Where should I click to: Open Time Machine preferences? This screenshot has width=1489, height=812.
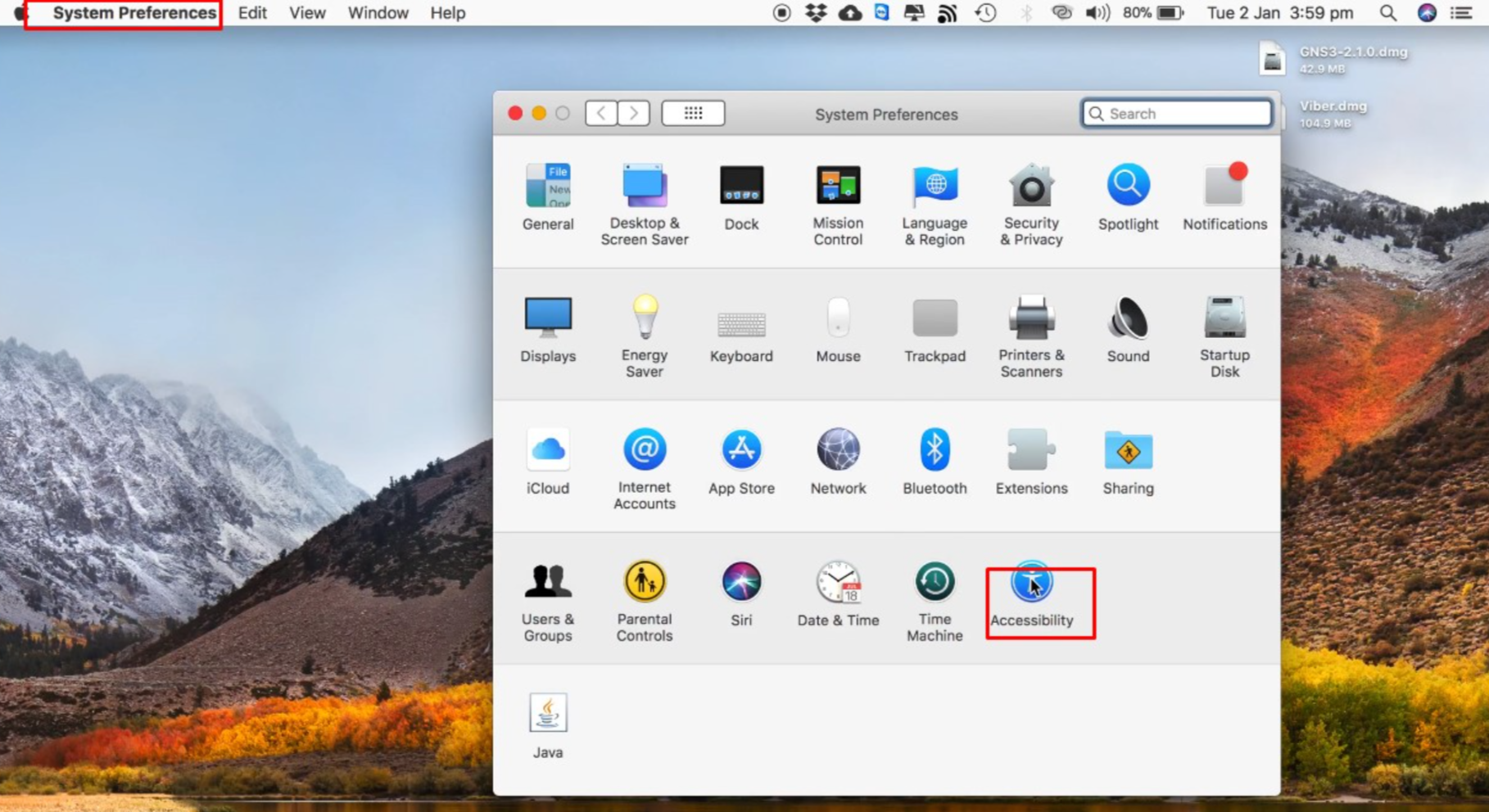pos(934,582)
